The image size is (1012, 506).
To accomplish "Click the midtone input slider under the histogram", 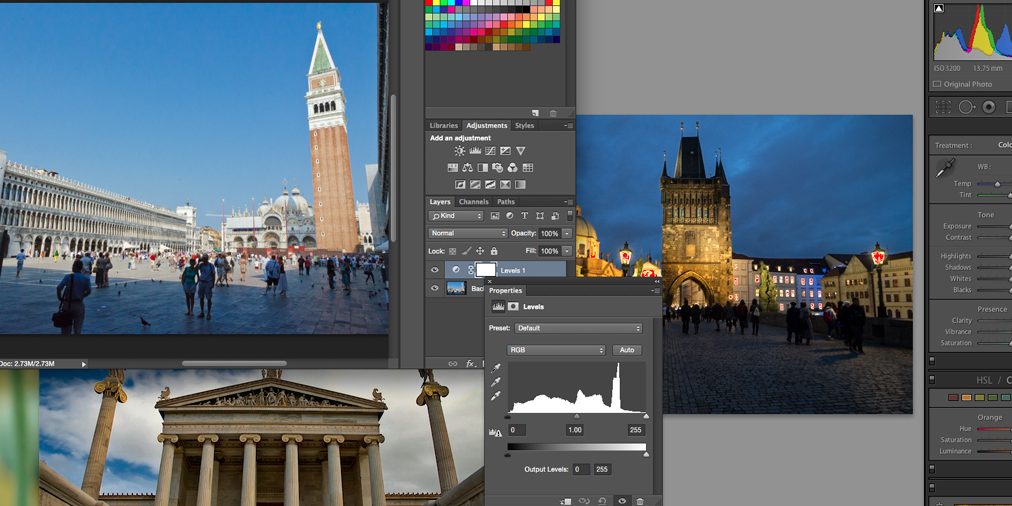I will (x=576, y=416).
